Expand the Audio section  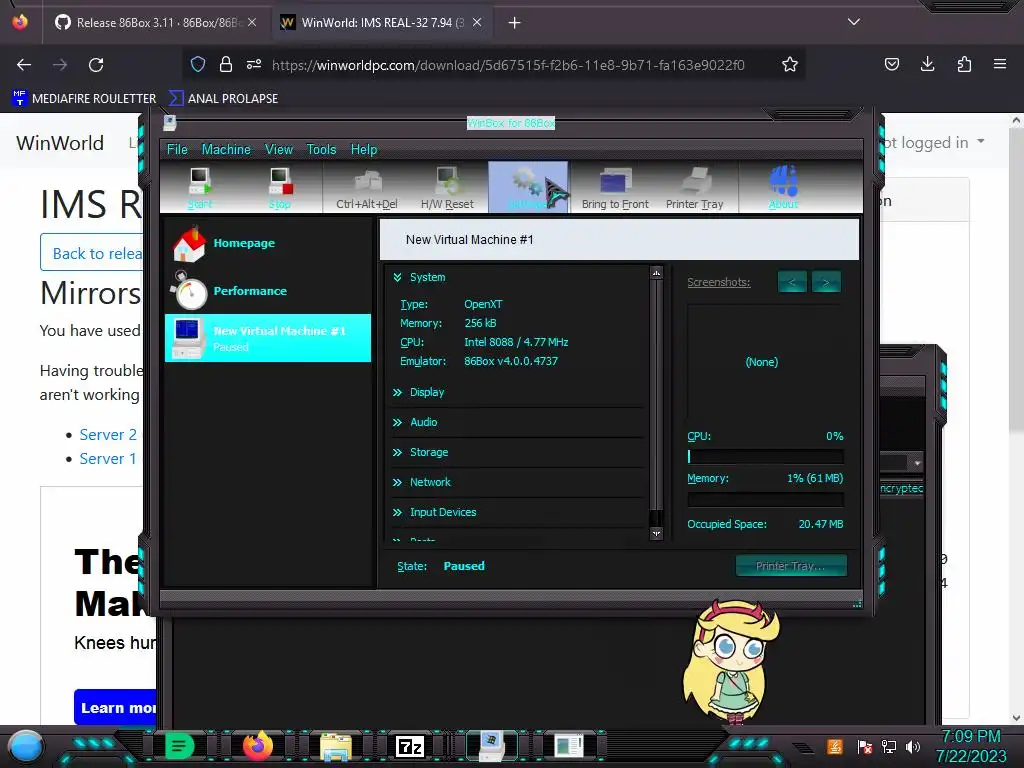(397, 423)
